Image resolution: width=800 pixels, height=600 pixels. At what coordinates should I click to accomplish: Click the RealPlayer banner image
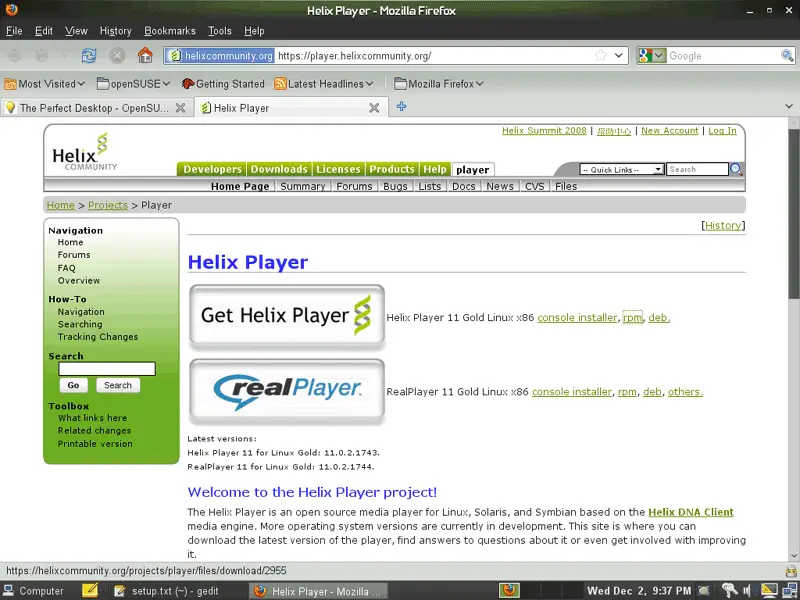pos(287,391)
